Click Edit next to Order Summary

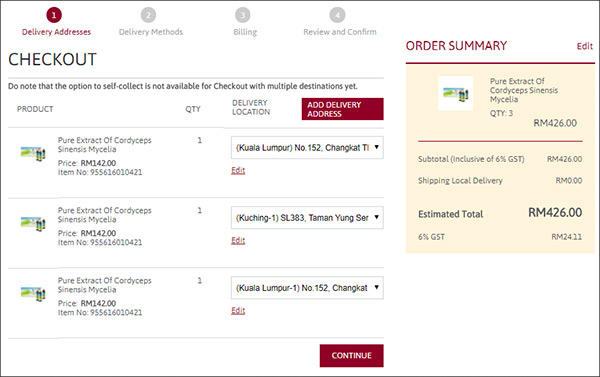(x=585, y=46)
